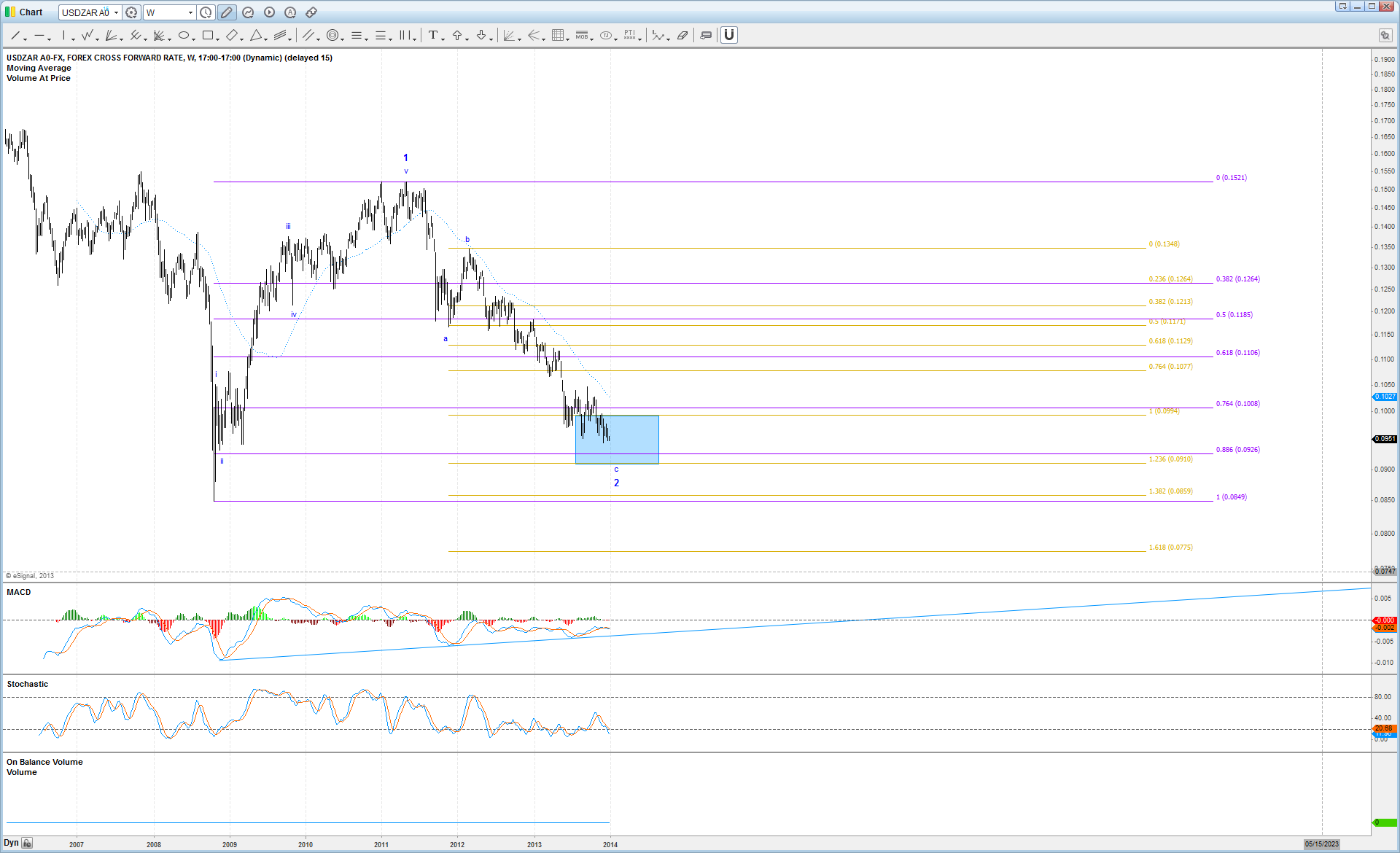Select the ellipse drawing tool
The height and width of the screenshot is (853, 1400).
[x=184, y=35]
